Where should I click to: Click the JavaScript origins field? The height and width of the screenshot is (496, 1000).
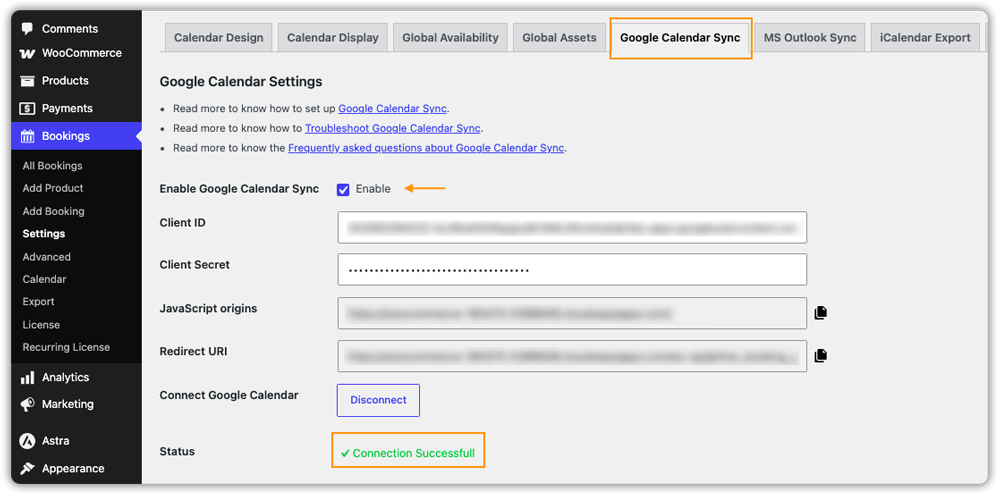[572, 313]
